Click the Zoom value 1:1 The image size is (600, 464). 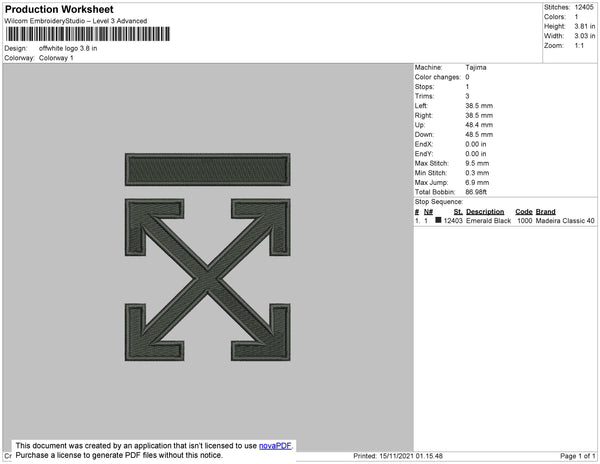click(x=579, y=46)
